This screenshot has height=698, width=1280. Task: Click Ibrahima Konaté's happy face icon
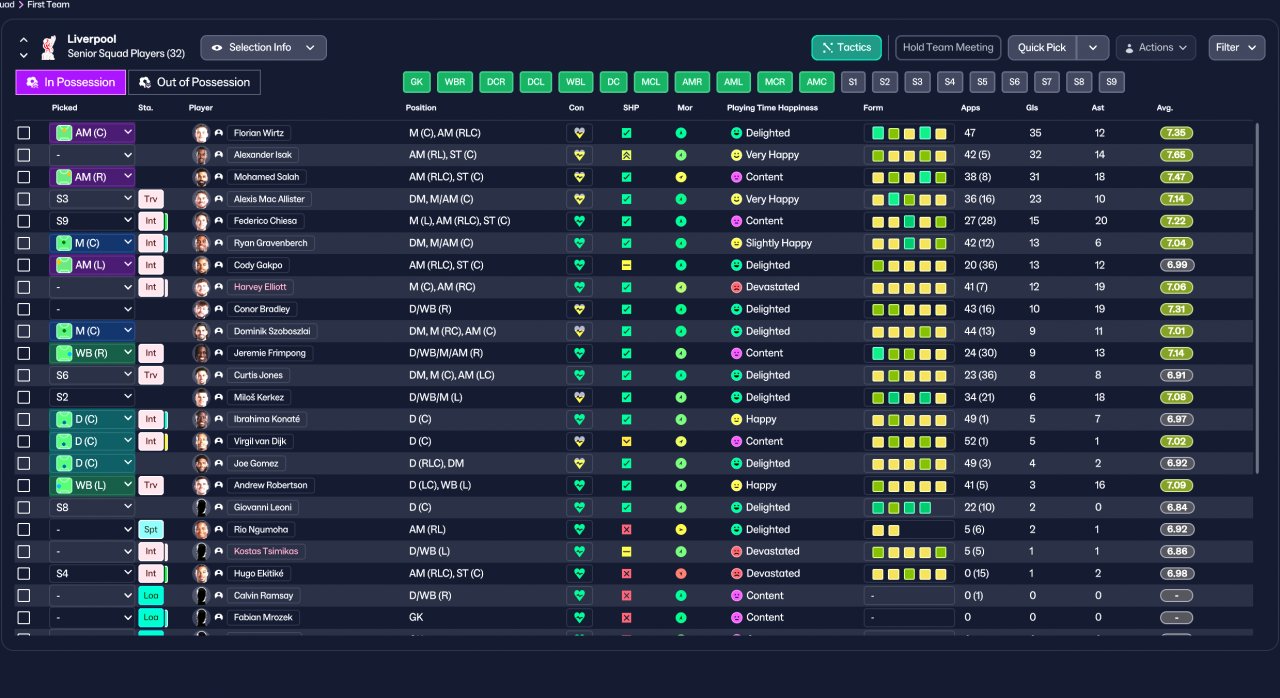736,419
